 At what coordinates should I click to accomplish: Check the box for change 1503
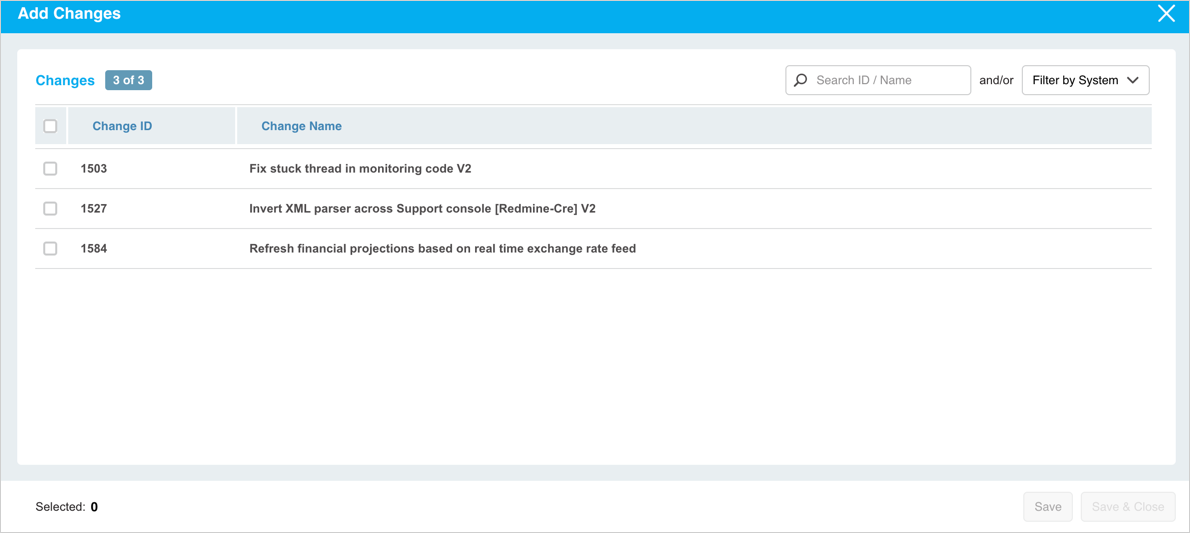pos(50,169)
